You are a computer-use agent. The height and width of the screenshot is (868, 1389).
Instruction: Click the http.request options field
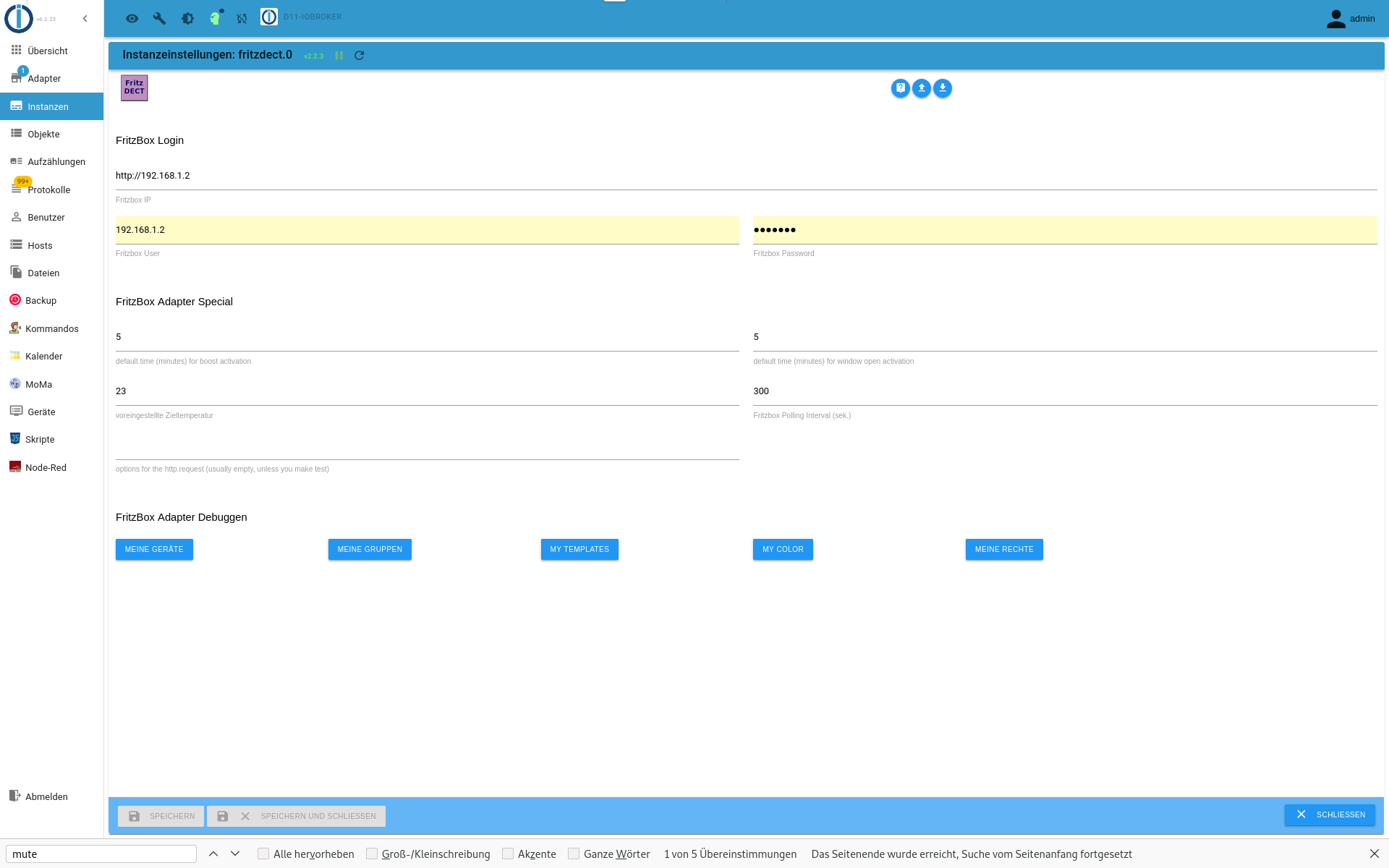[427, 446]
